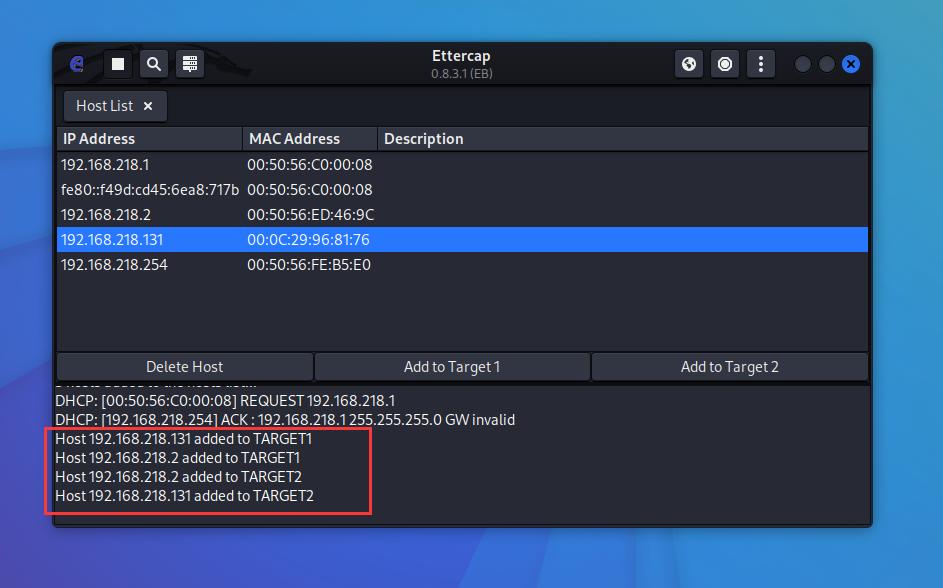The height and width of the screenshot is (588, 943).
Task: Click MAC address 00:0C:29:96:81:76
Action: click(x=308, y=240)
